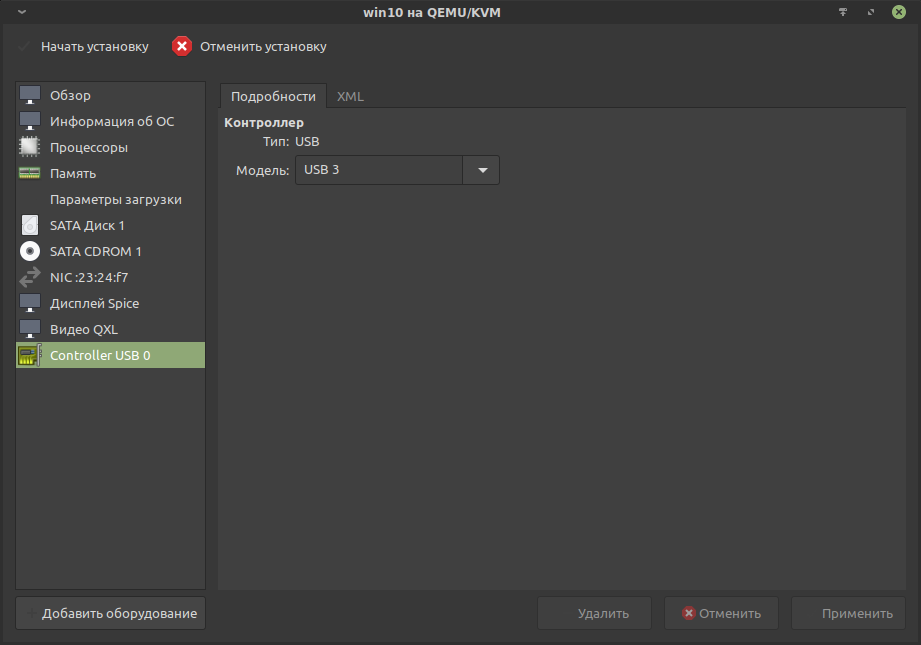Click the SATA Диск 1 drive icon

click(30, 225)
